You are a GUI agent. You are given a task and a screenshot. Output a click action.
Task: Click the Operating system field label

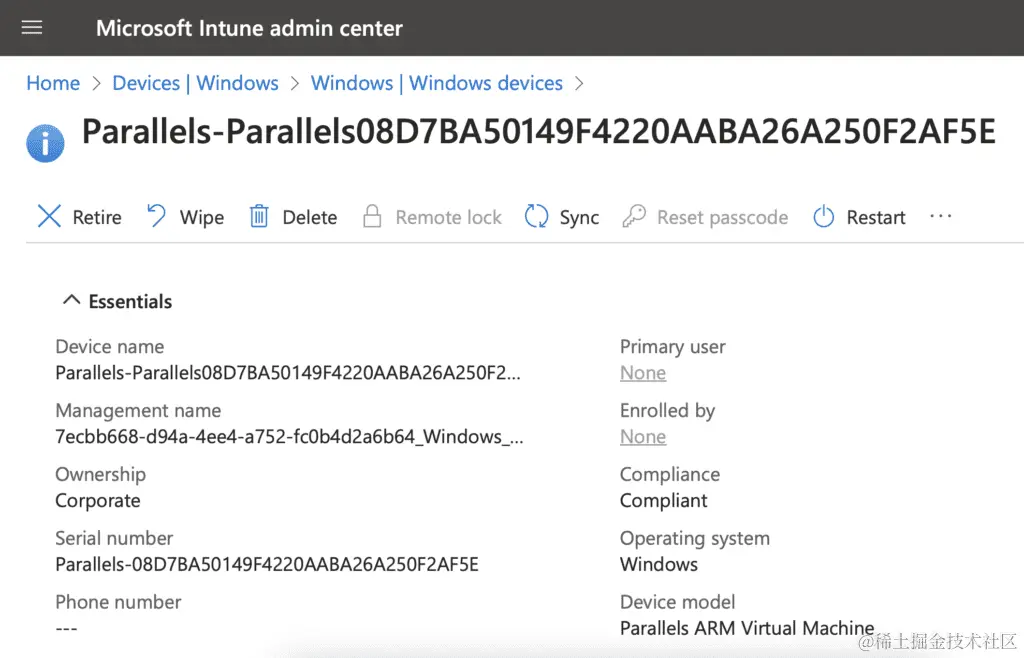[695, 538]
